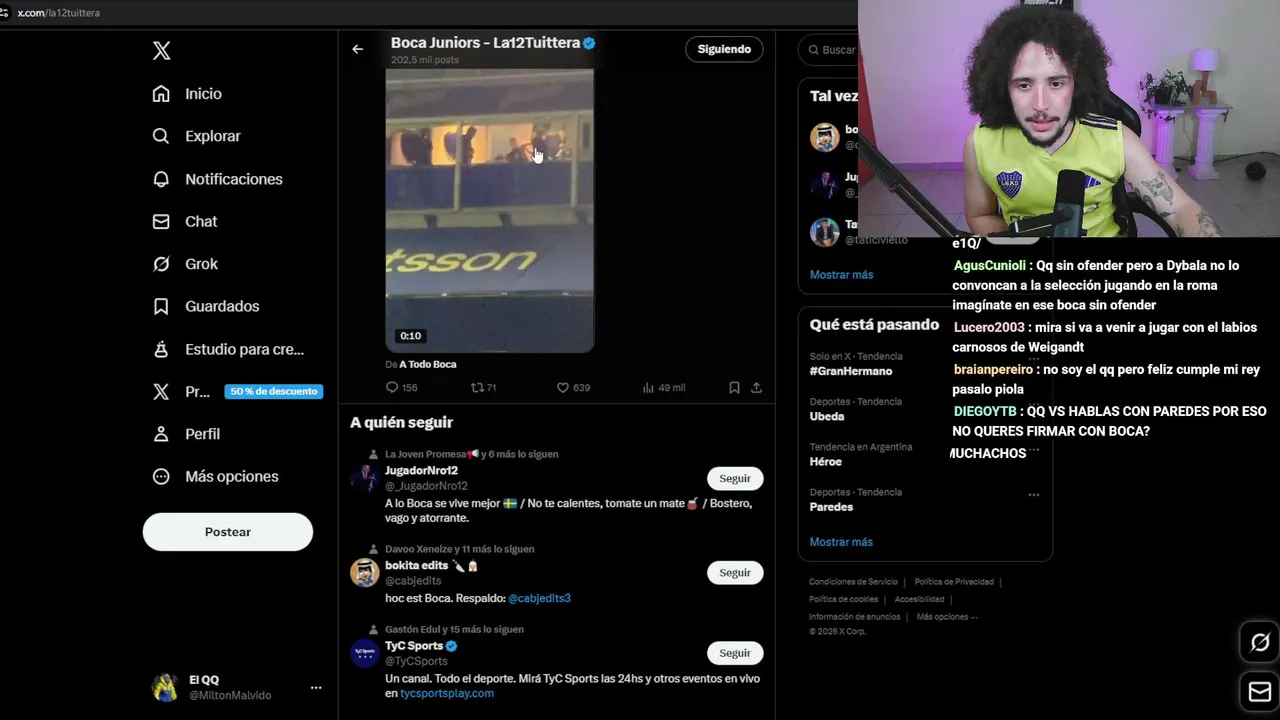1280x720 pixels.
Task: Click Mostrar más under Tal vez te guste
Action: [841, 274]
